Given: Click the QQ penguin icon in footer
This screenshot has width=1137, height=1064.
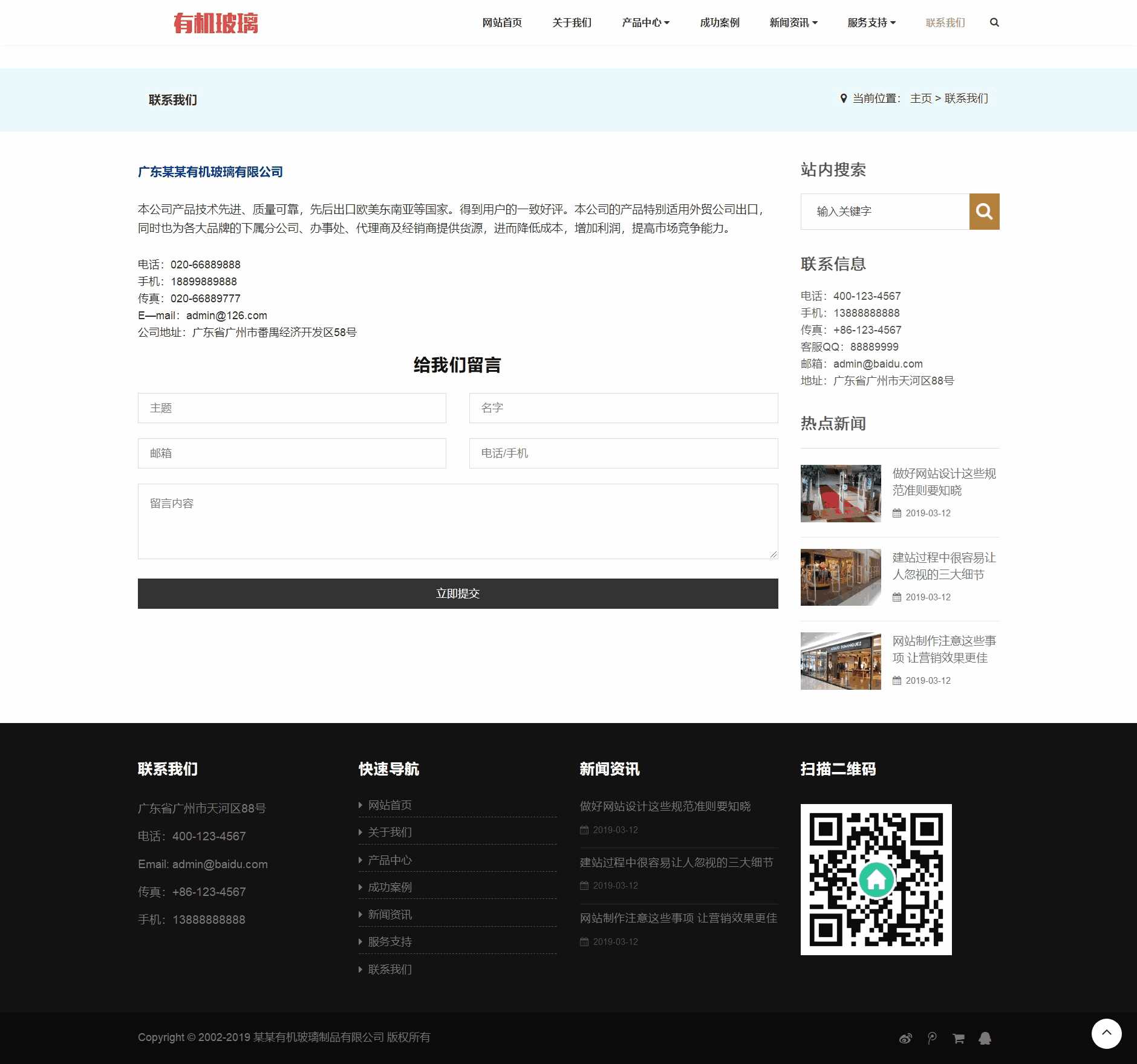Looking at the screenshot, I should (984, 1039).
